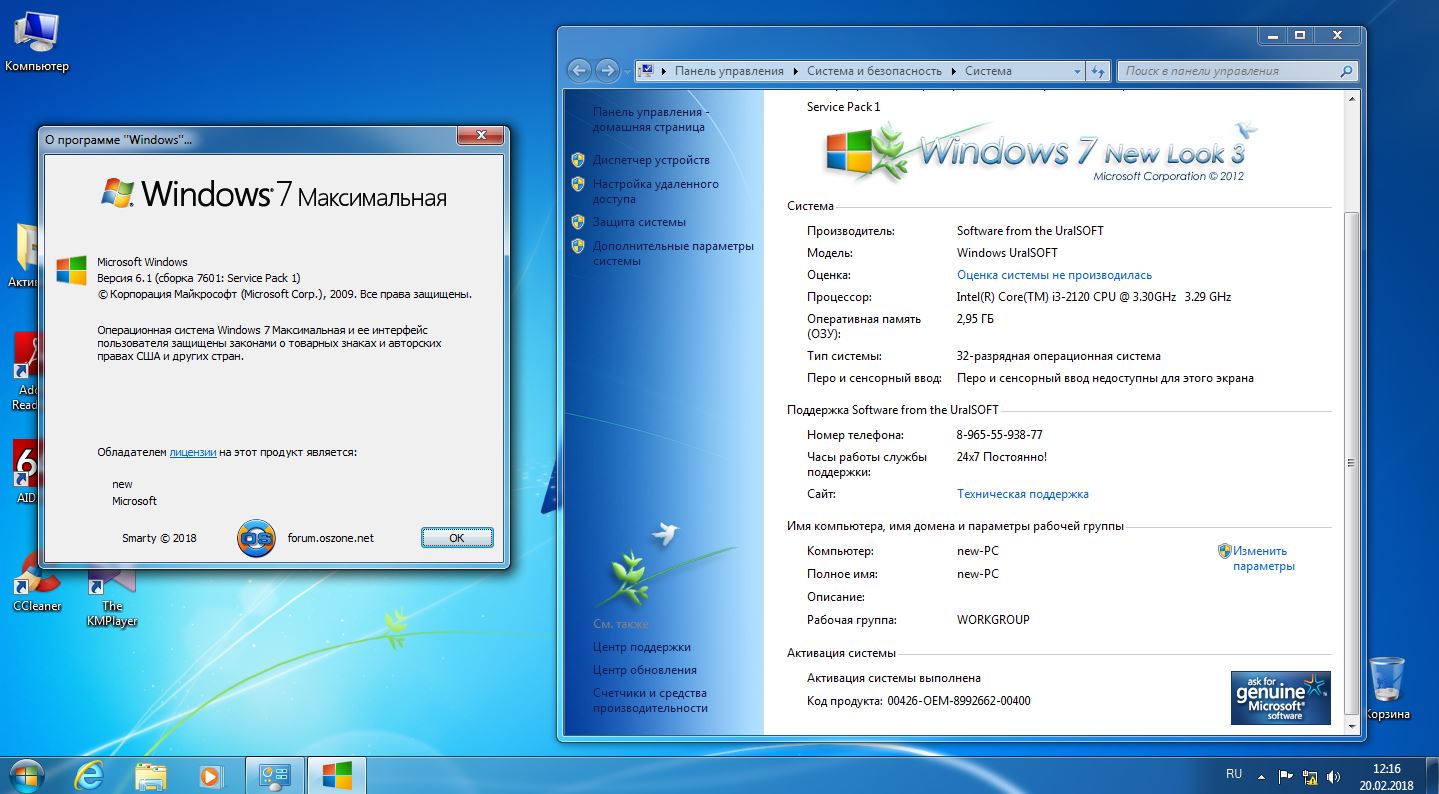Select the Система breadcrumb segment
Viewport: 1439px width, 794px height.
[988, 71]
